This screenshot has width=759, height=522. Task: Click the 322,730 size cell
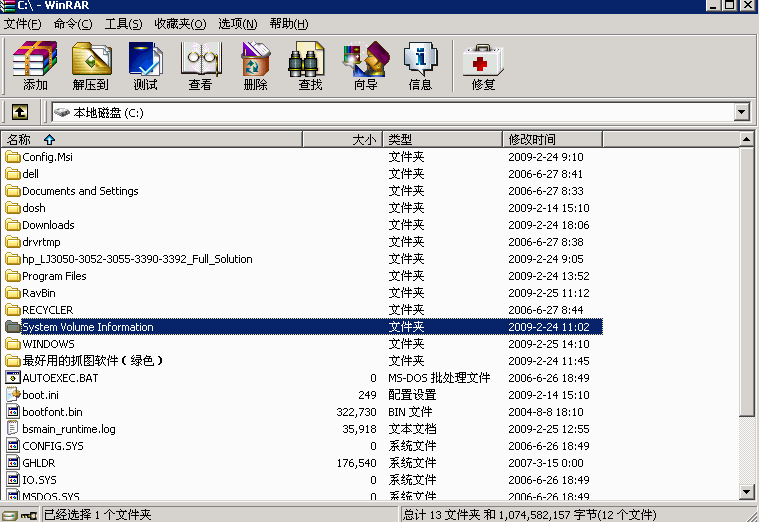(356, 412)
